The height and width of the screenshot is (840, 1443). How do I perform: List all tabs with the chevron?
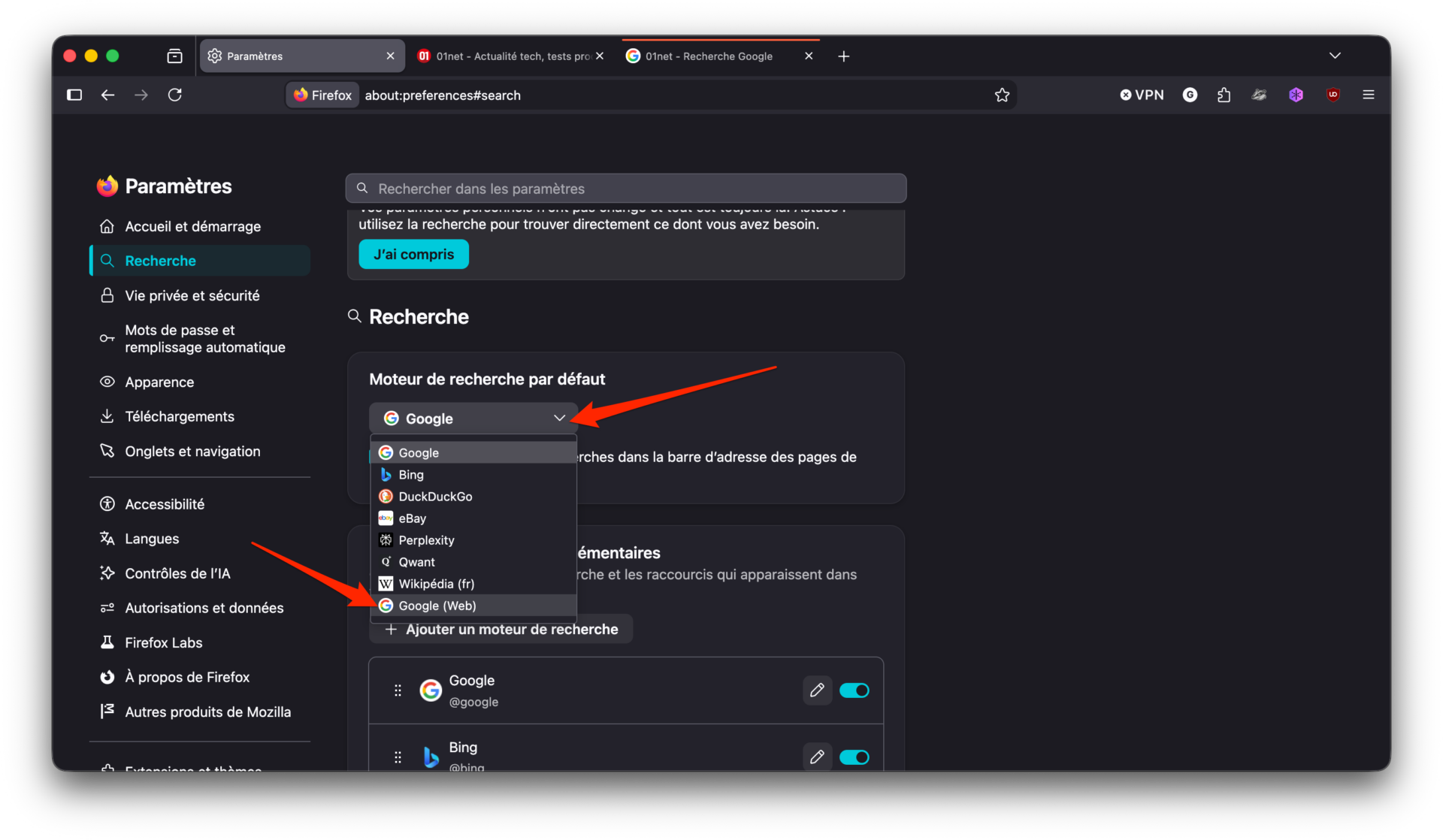(x=1335, y=56)
